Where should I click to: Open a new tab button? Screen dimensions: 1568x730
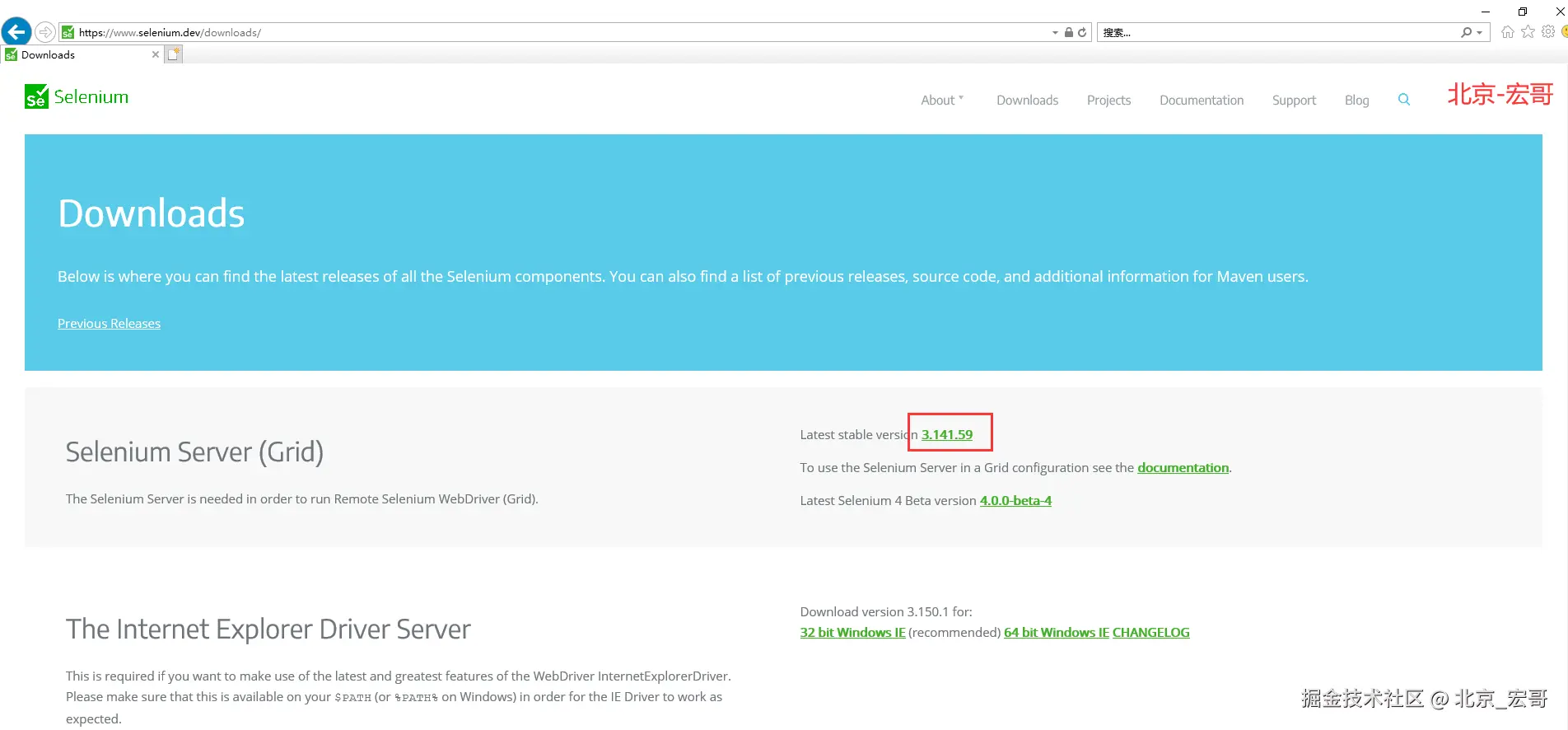pyautogui.click(x=173, y=54)
